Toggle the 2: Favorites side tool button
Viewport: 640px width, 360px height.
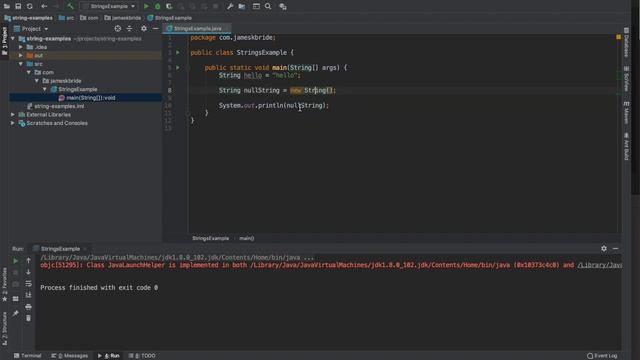coord(4,285)
